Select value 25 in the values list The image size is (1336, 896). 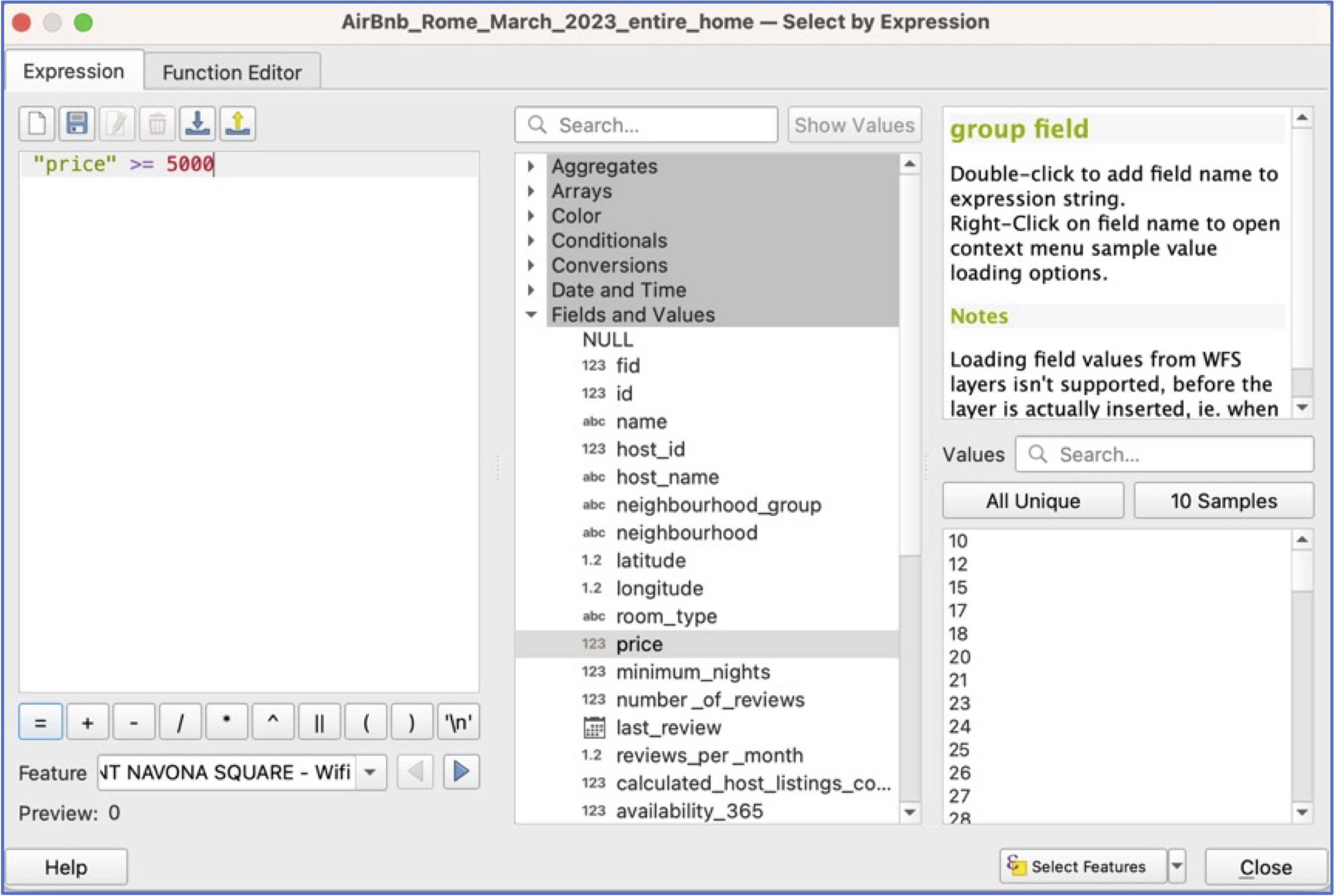click(959, 750)
